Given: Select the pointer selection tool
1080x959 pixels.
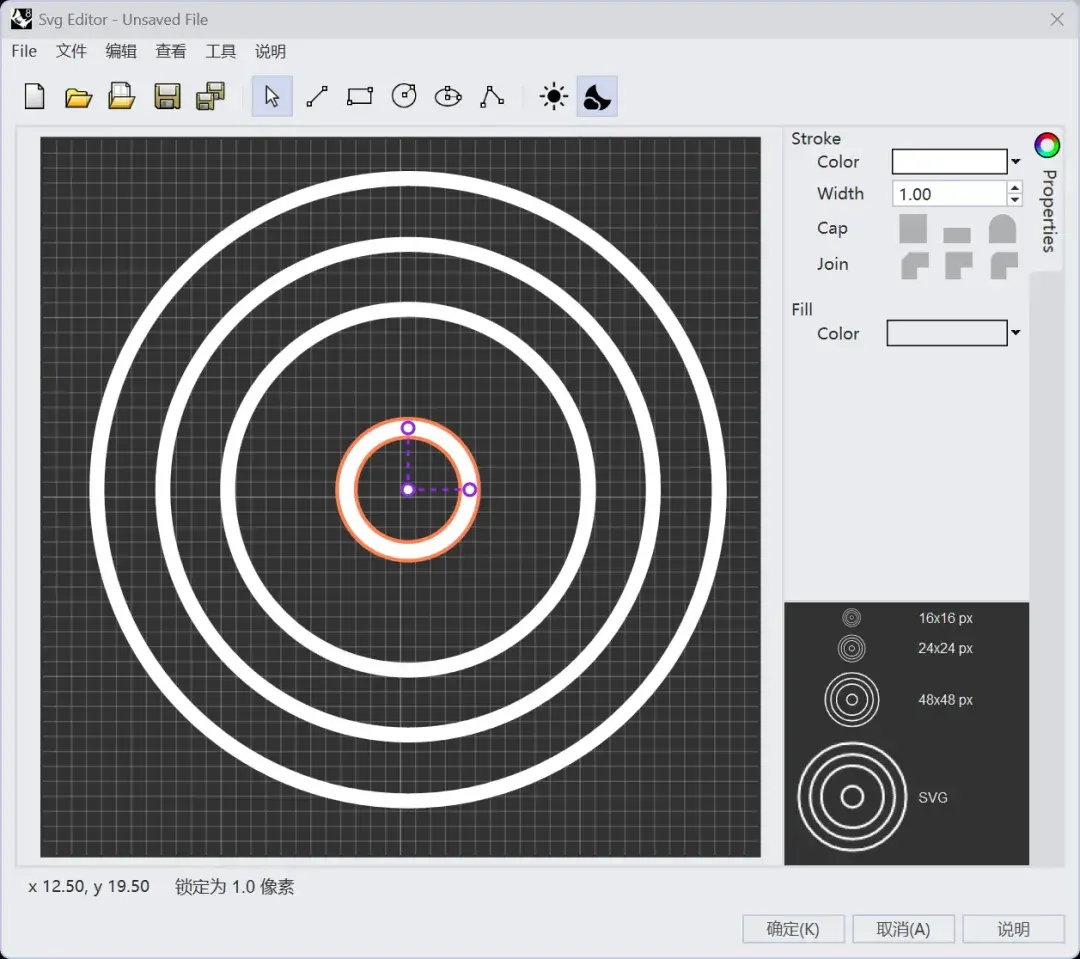Looking at the screenshot, I should click(272, 97).
